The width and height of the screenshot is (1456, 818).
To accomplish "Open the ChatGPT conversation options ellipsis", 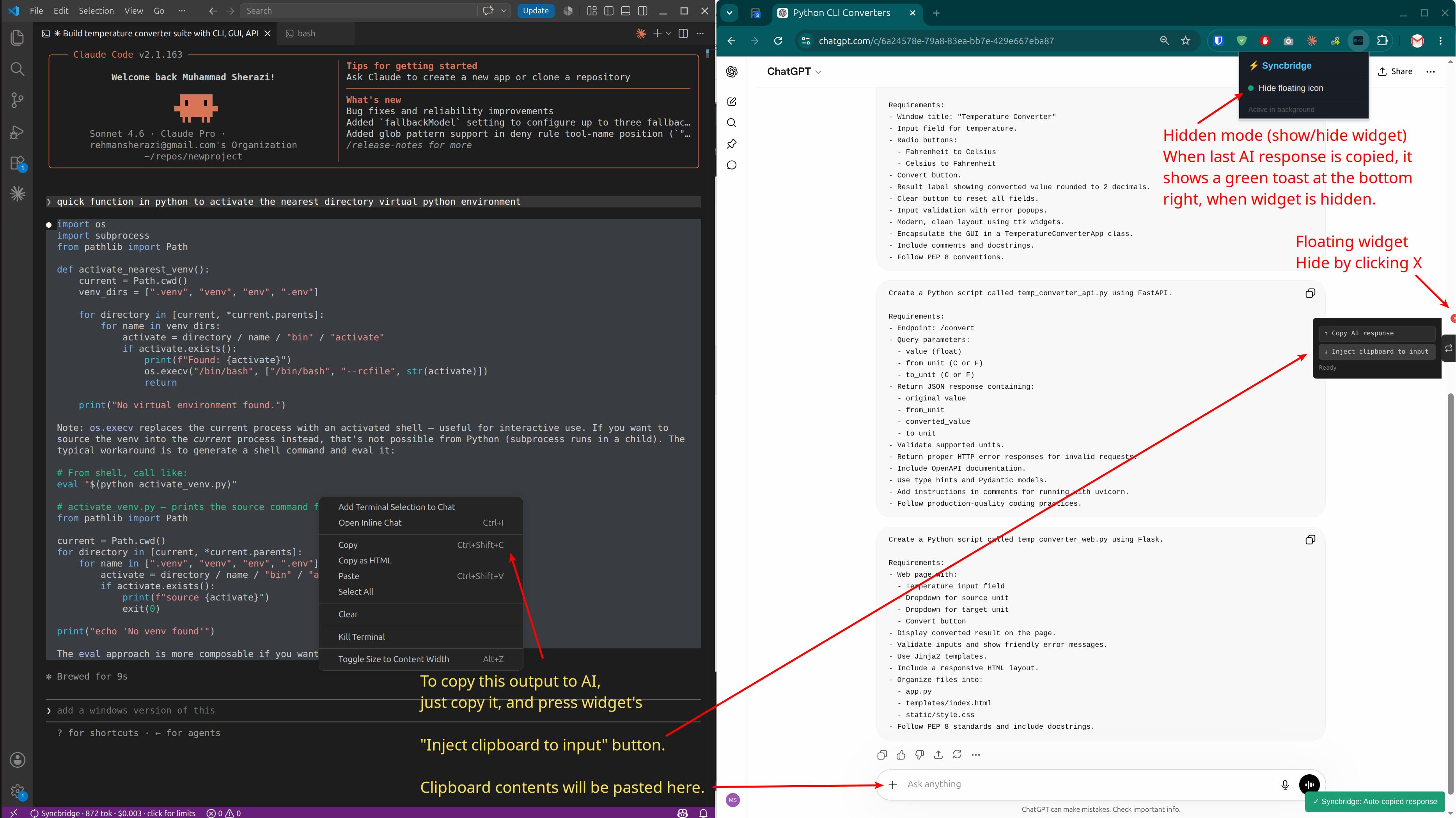I will pos(1431,71).
